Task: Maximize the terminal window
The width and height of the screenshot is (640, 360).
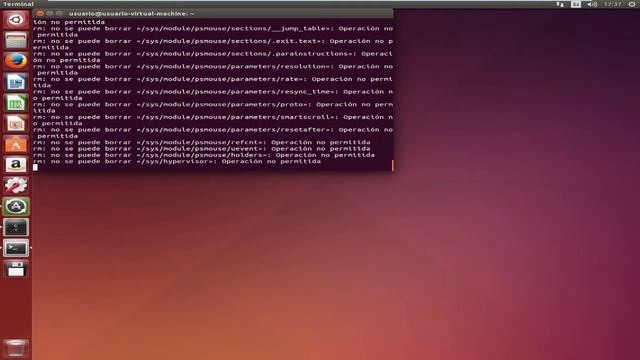Action: (60, 13)
